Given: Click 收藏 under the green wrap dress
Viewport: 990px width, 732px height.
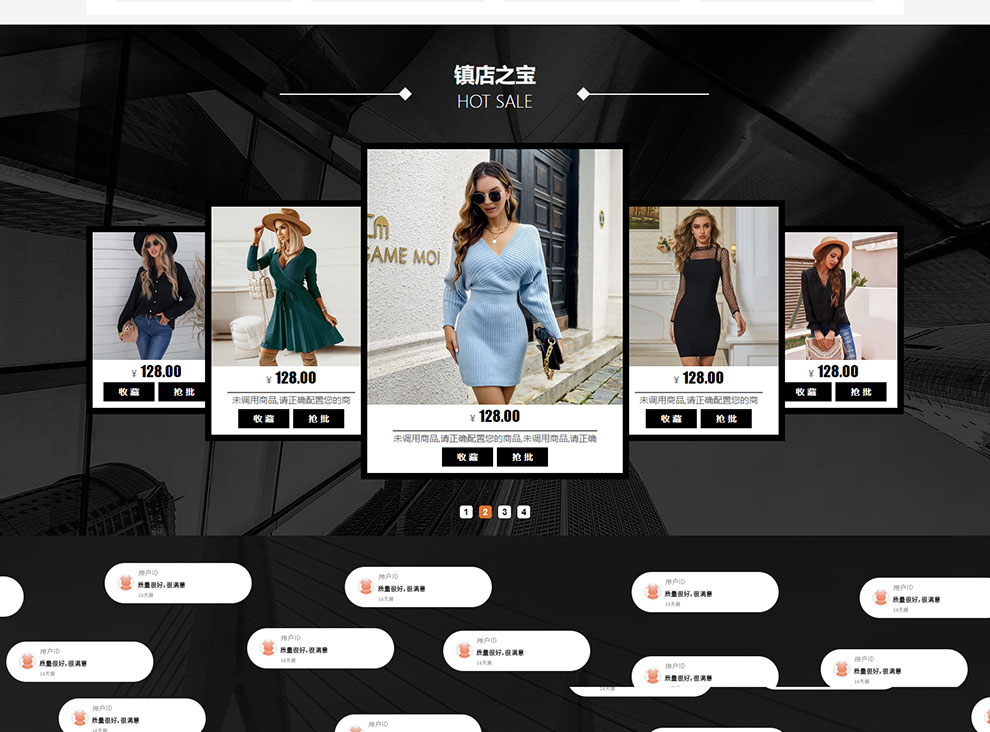Looking at the screenshot, I should click(x=263, y=419).
